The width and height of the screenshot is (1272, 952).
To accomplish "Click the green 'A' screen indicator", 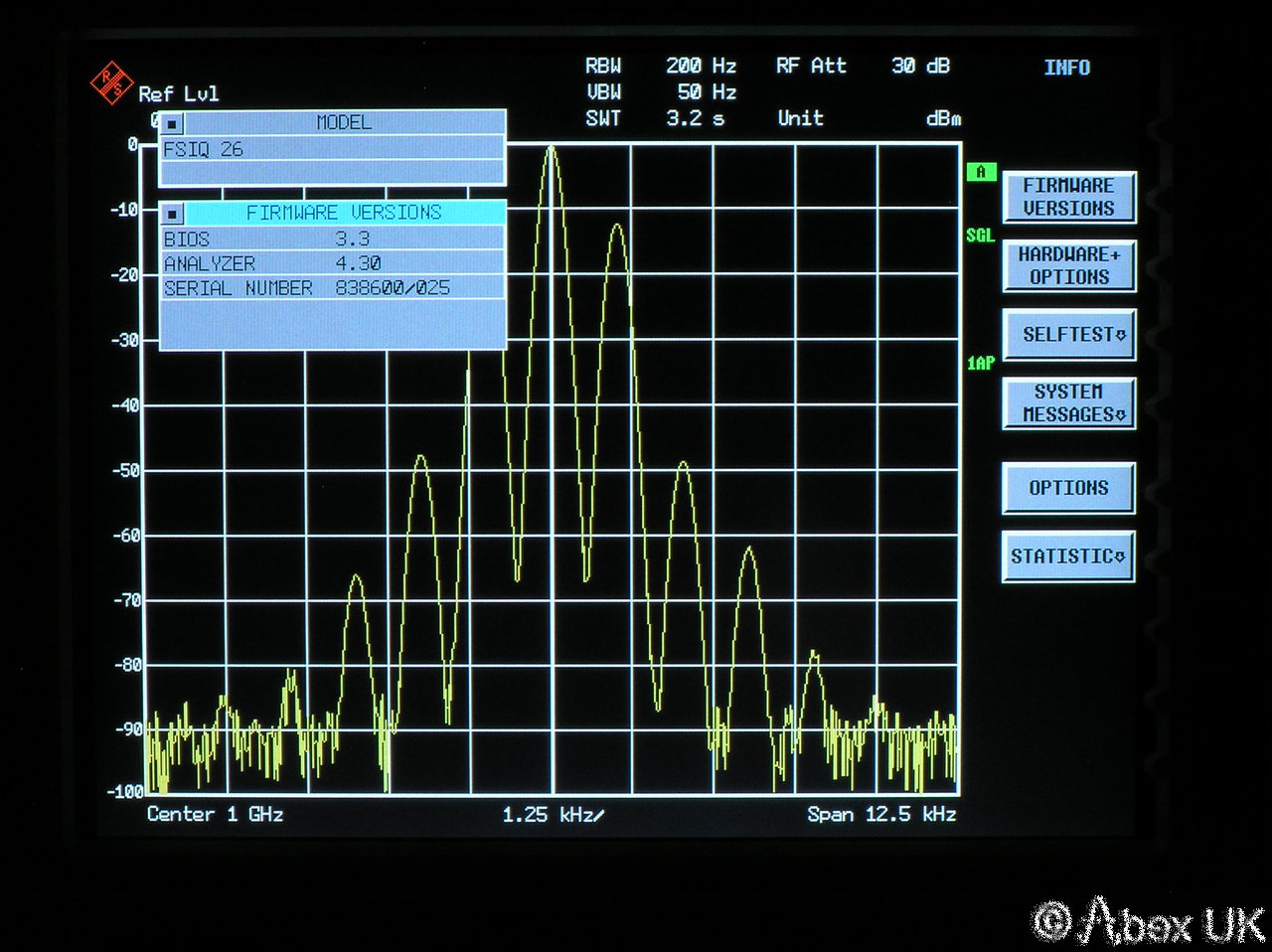I will point(981,172).
